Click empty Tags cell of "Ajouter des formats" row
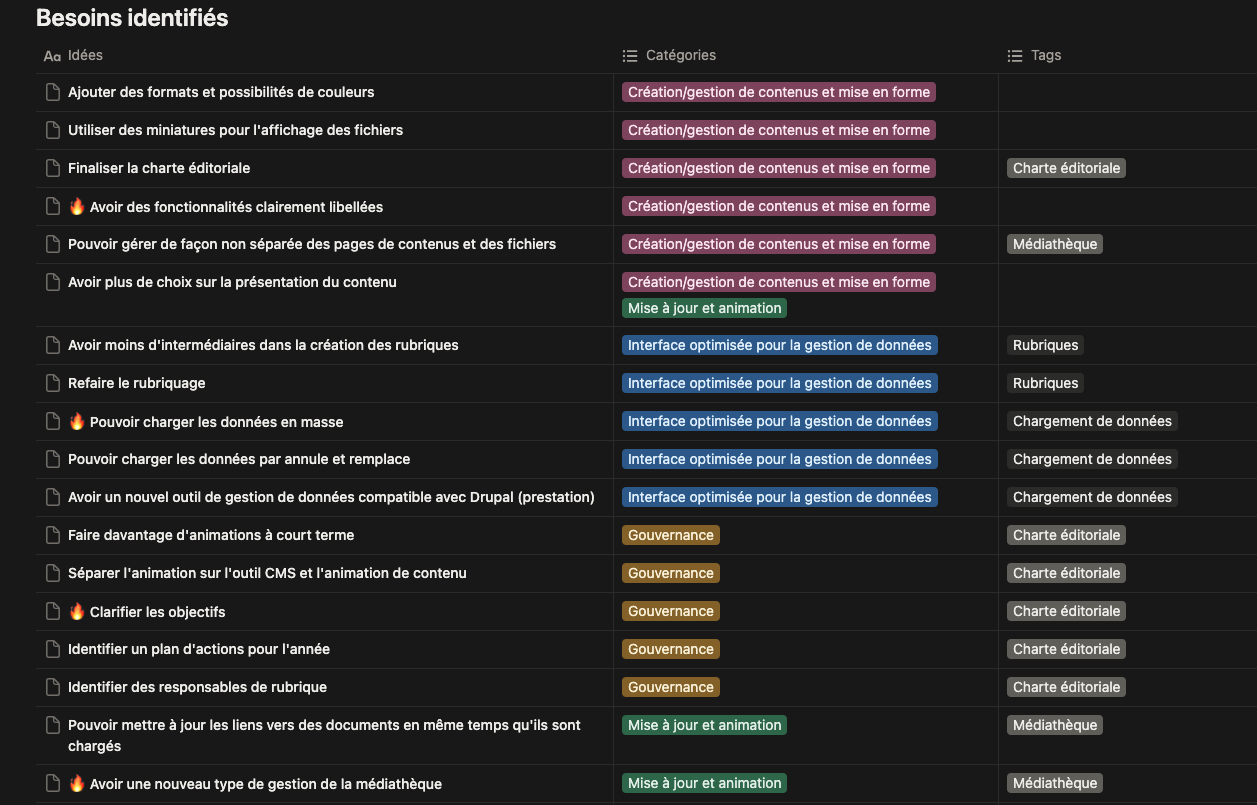 coord(1128,92)
